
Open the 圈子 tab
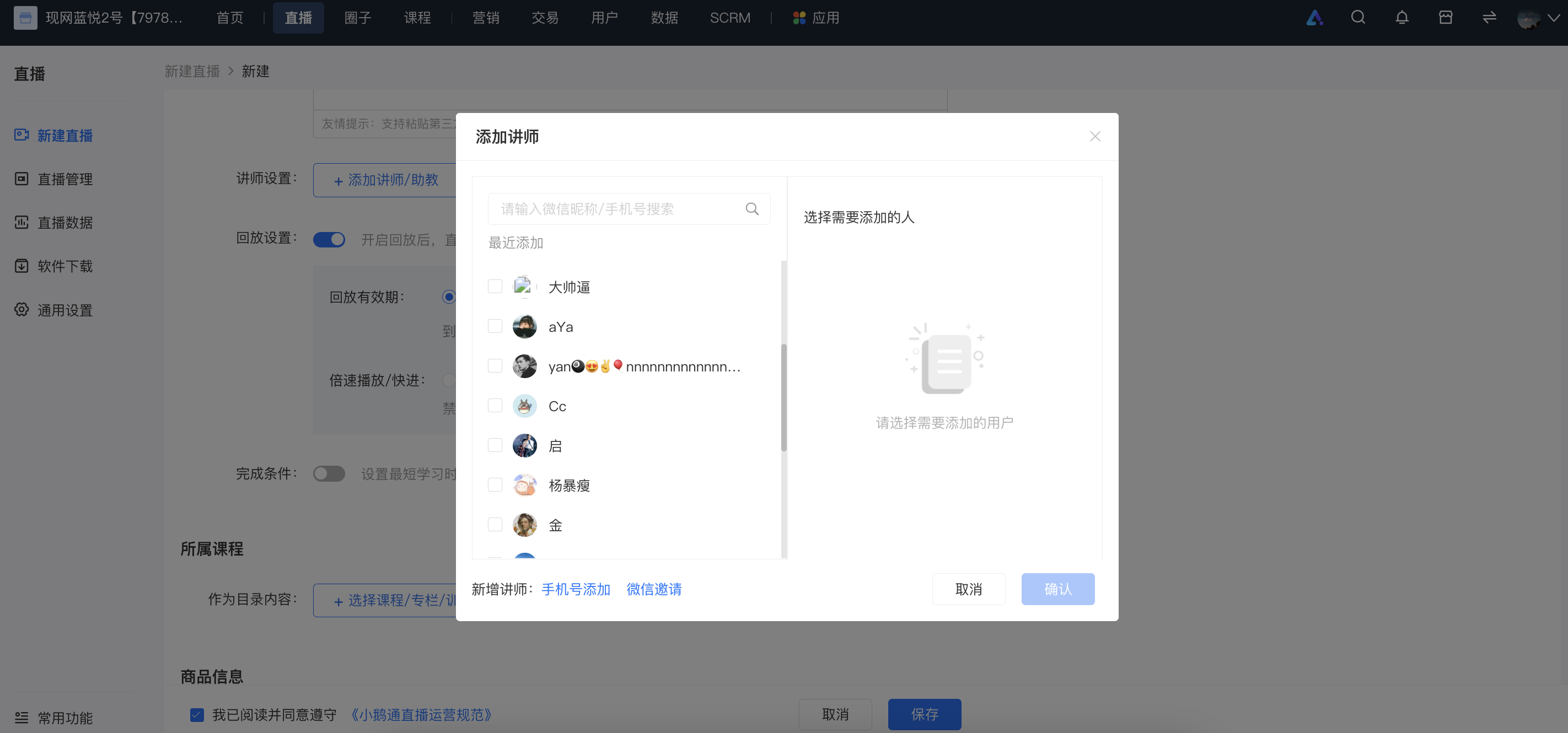[357, 18]
